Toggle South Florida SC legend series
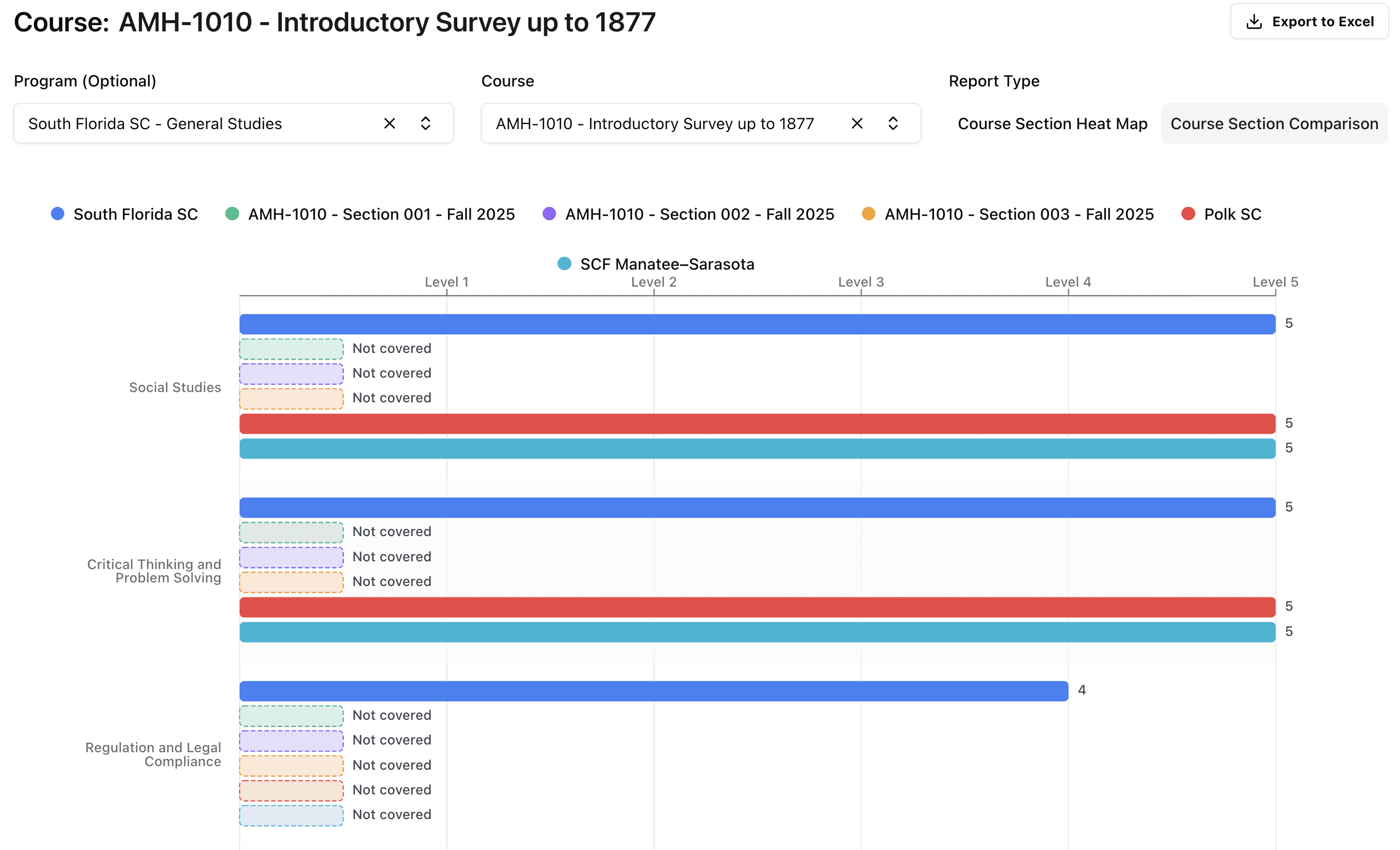1400x850 pixels. tap(135, 214)
